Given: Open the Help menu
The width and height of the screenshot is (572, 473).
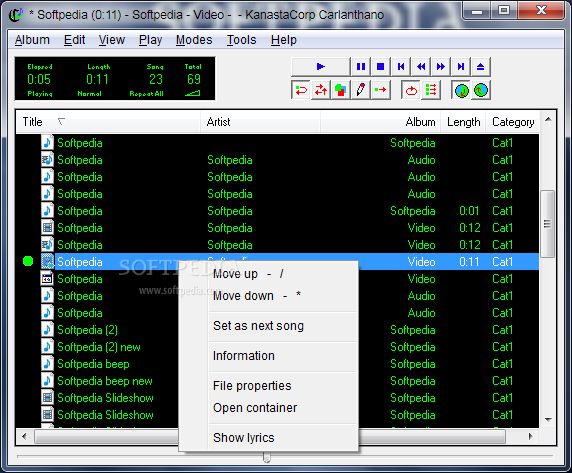Looking at the screenshot, I should [283, 40].
